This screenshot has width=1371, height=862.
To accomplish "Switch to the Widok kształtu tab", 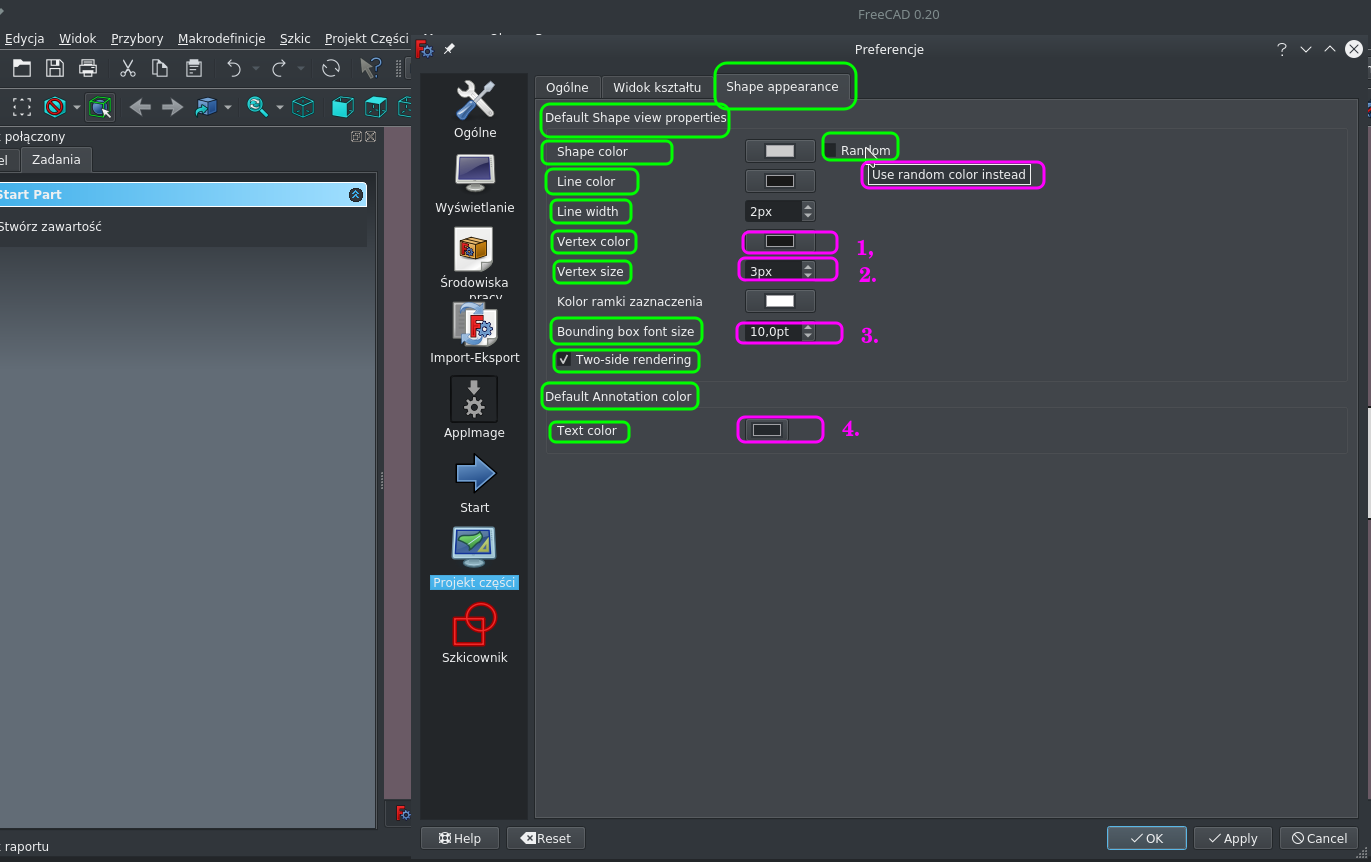I will (x=656, y=87).
